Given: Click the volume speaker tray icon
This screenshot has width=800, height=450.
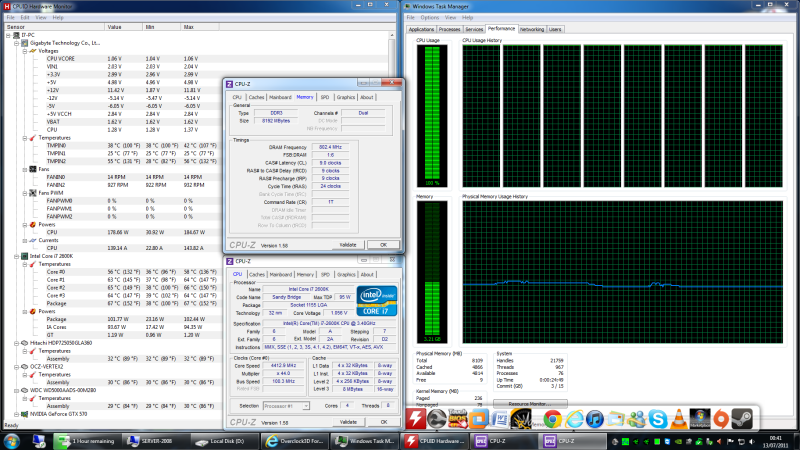Looking at the screenshot, I should pyautogui.click(x=752, y=441).
